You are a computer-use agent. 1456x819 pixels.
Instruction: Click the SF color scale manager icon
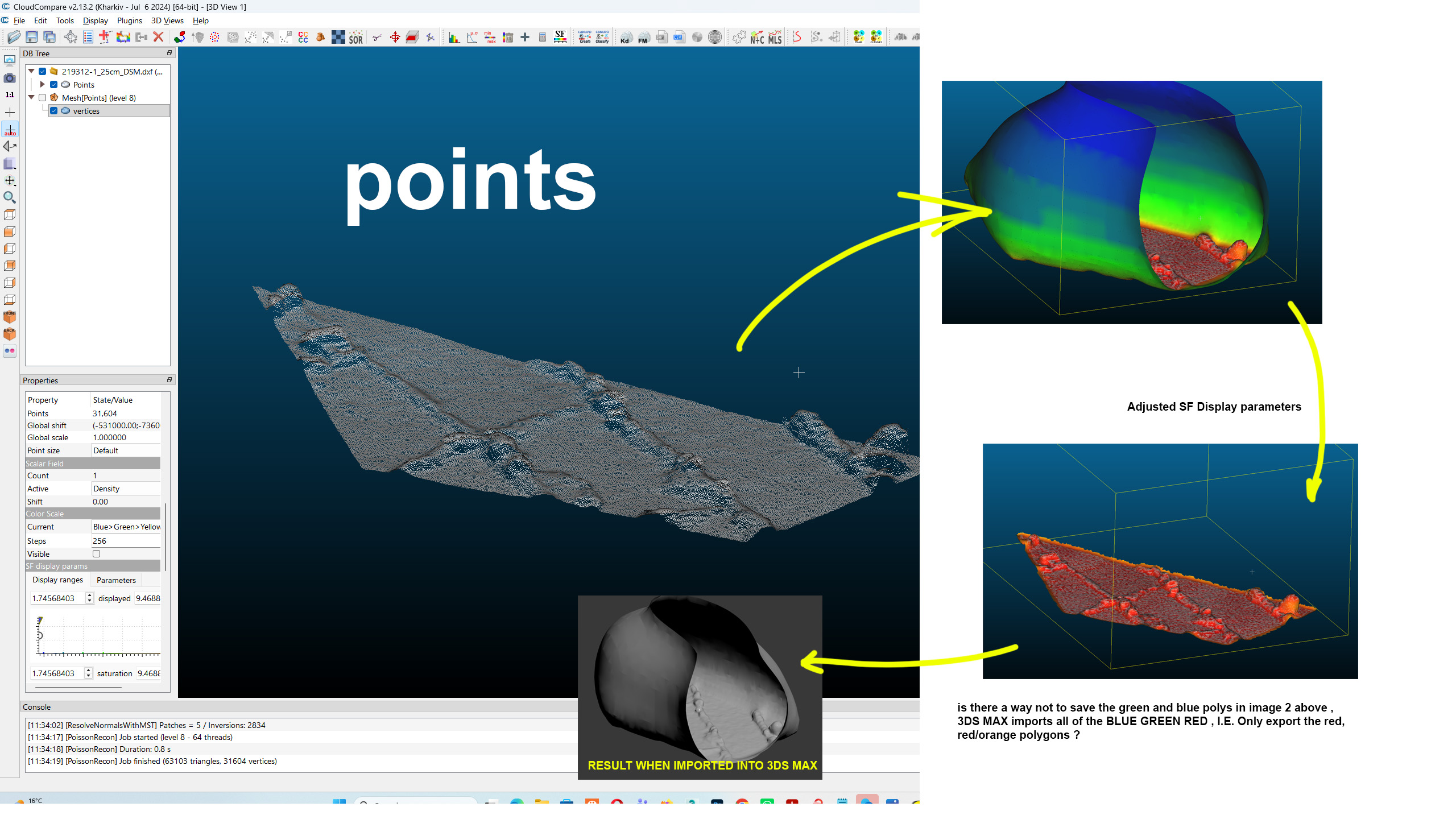coord(560,38)
